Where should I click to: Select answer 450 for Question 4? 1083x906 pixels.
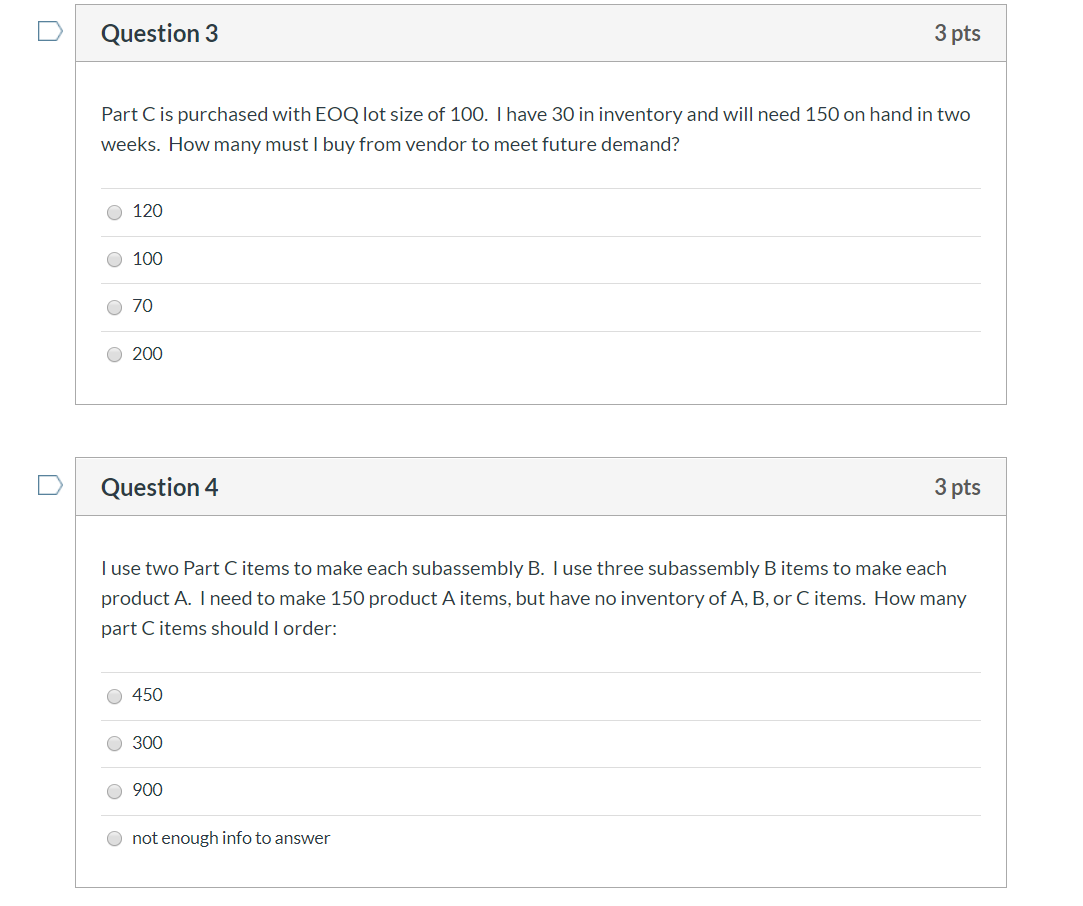114,696
